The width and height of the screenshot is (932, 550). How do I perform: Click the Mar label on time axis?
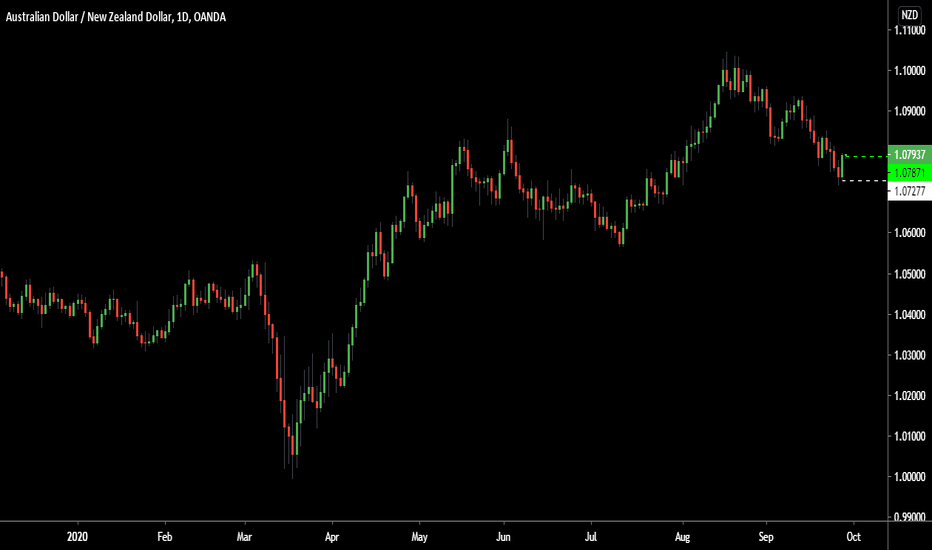point(244,537)
